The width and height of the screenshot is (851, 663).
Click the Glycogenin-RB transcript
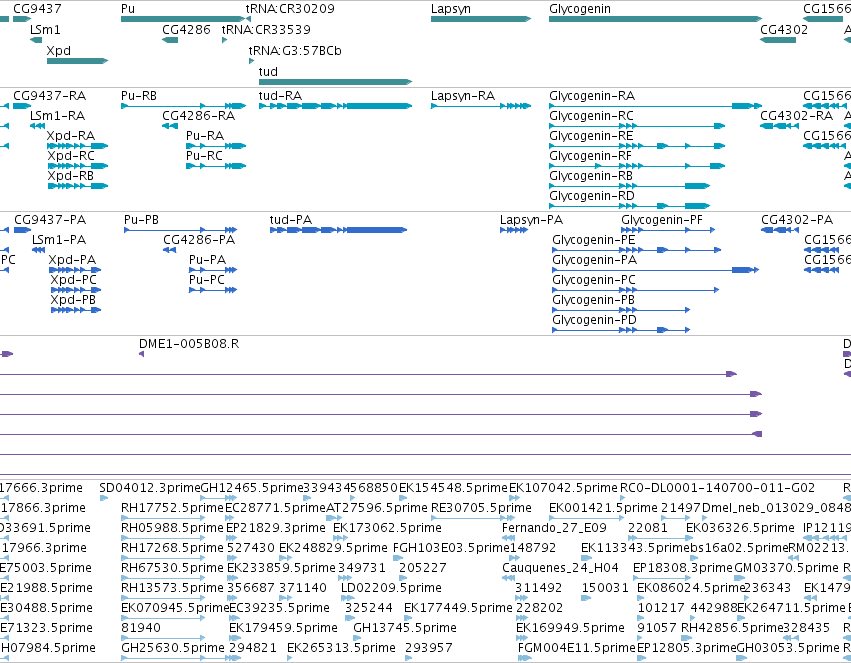(630, 186)
